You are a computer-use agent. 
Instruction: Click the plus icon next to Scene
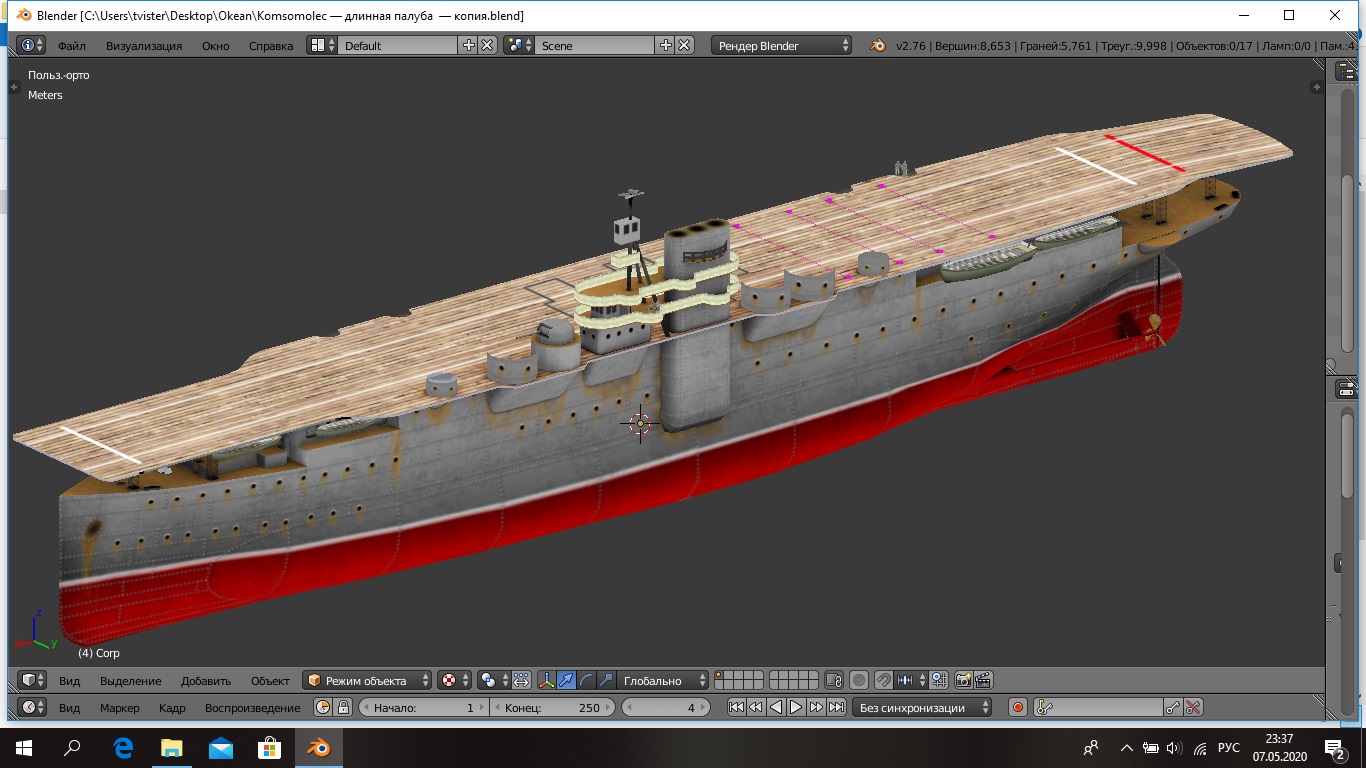665,45
